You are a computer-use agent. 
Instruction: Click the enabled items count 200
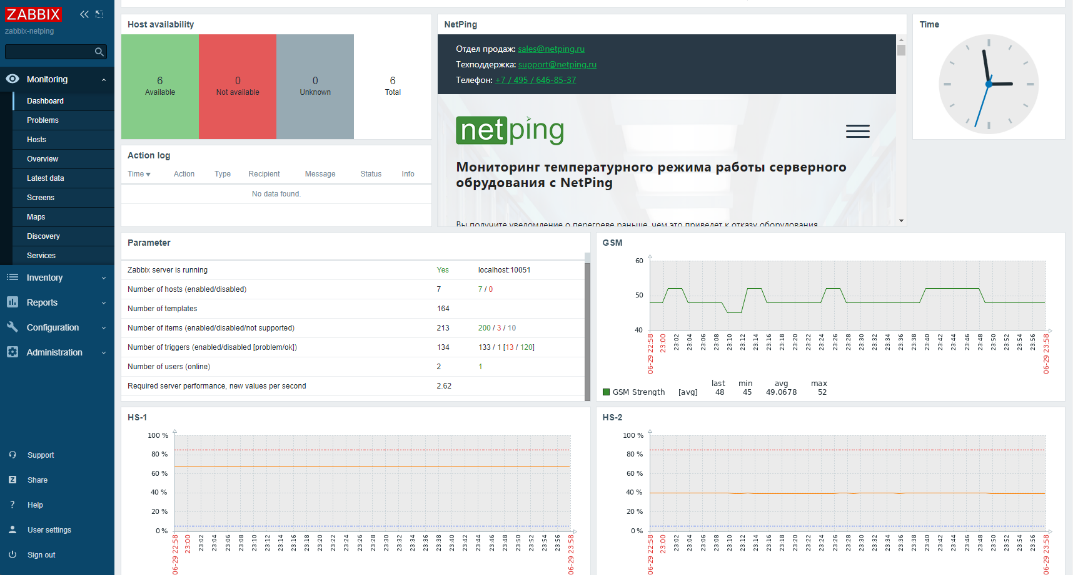pyautogui.click(x=484, y=329)
